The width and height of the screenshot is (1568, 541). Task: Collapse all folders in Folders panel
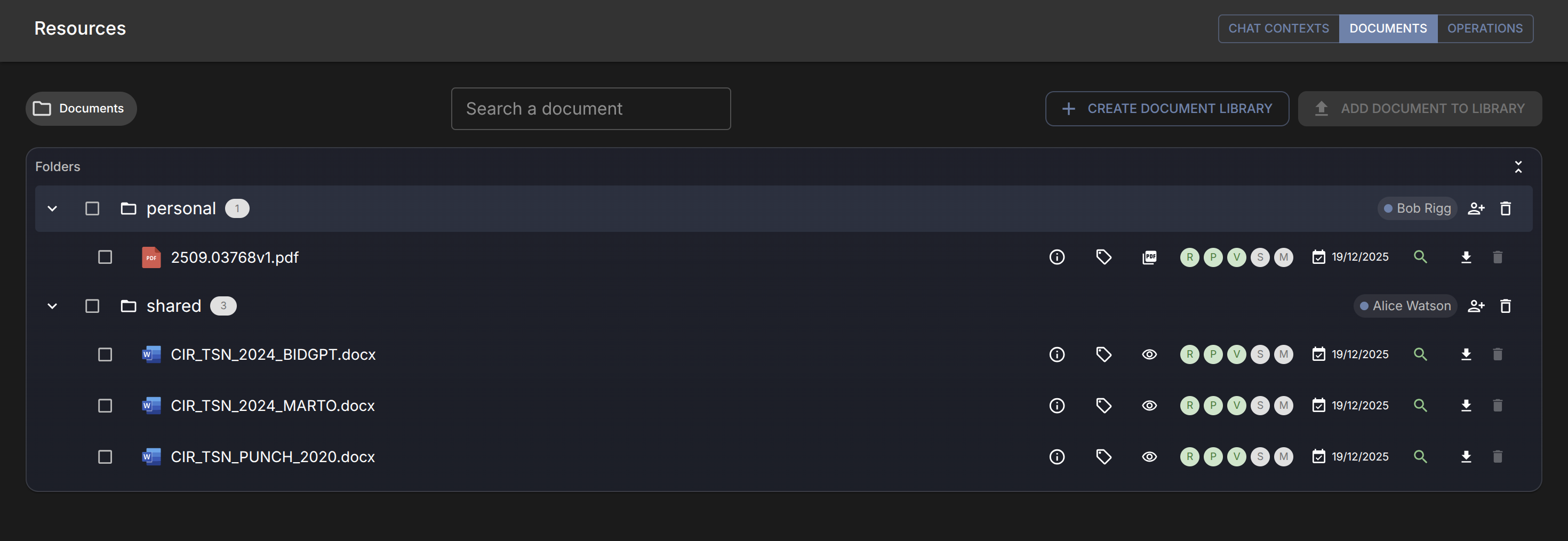(x=1518, y=167)
